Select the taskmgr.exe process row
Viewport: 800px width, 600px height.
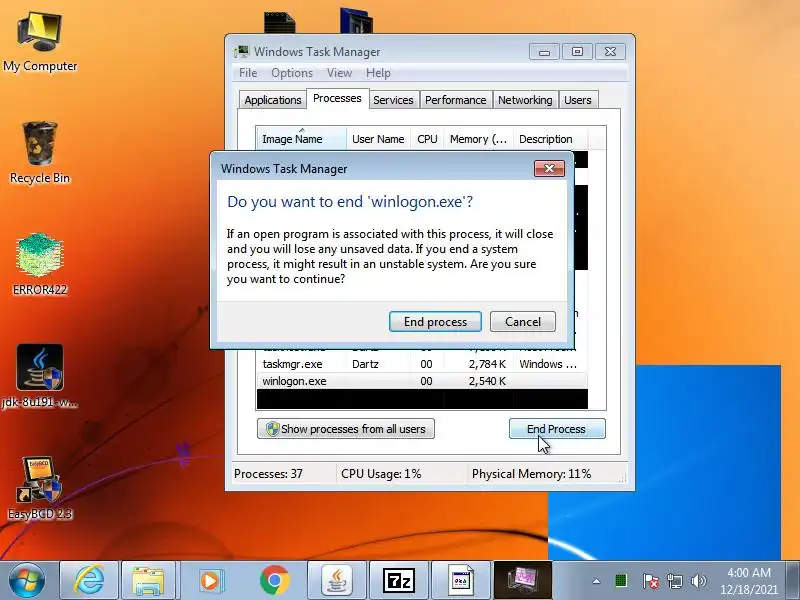click(x=422, y=364)
